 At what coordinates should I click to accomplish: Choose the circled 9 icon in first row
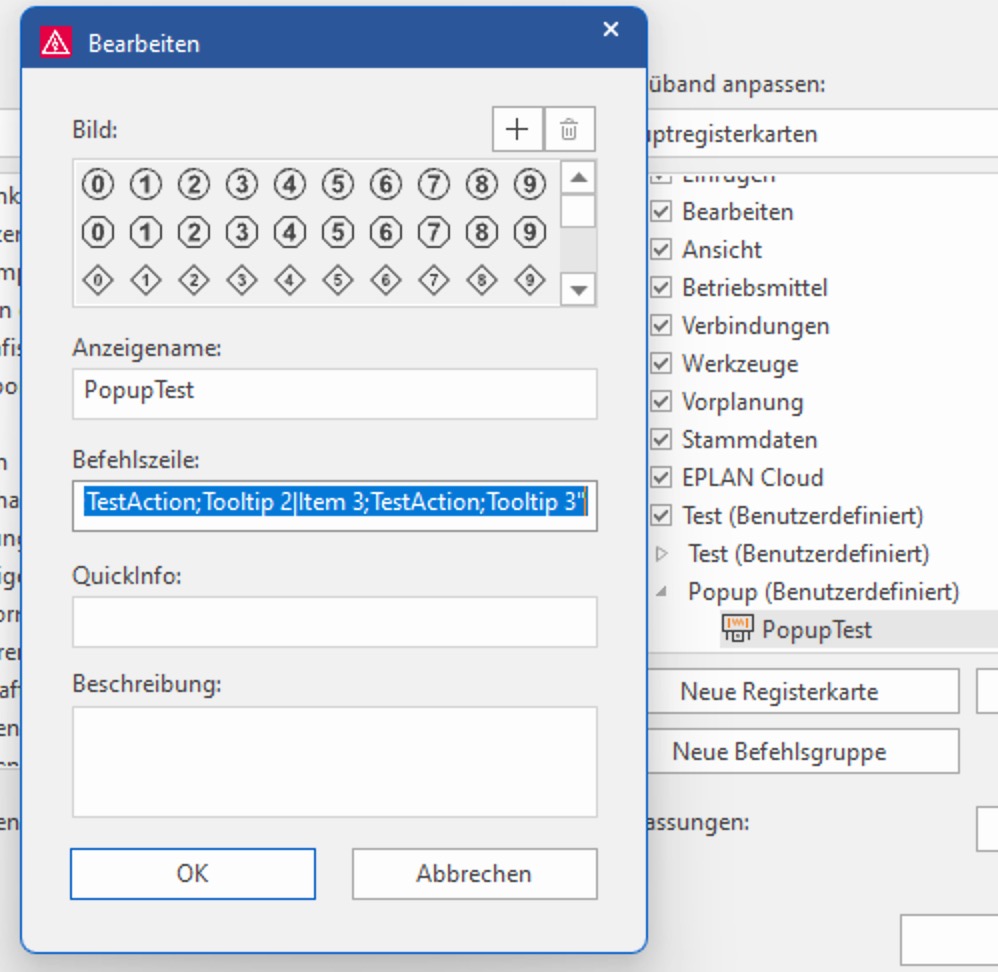coord(530,184)
